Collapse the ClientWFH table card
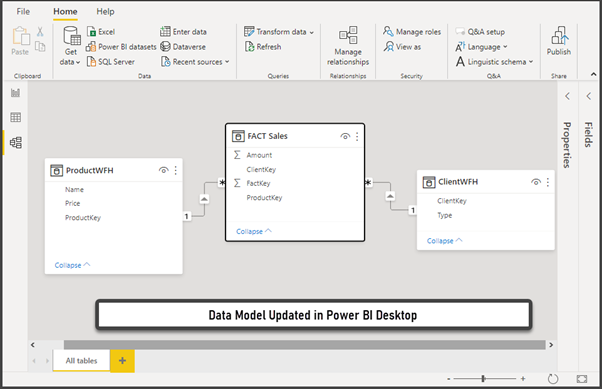 point(445,241)
